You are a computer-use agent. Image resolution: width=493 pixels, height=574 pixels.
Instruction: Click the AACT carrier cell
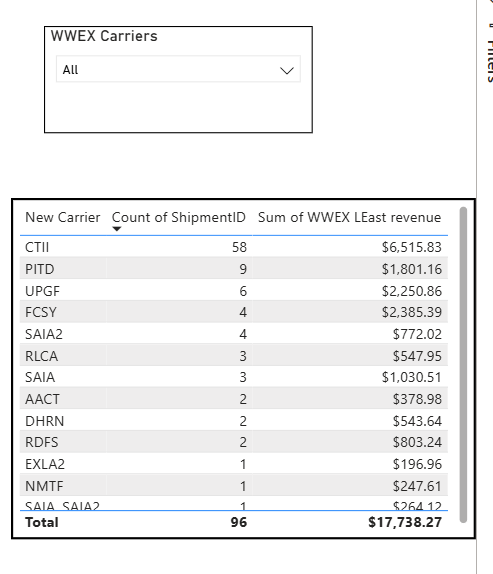pyautogui.click(x=42, y=399)
